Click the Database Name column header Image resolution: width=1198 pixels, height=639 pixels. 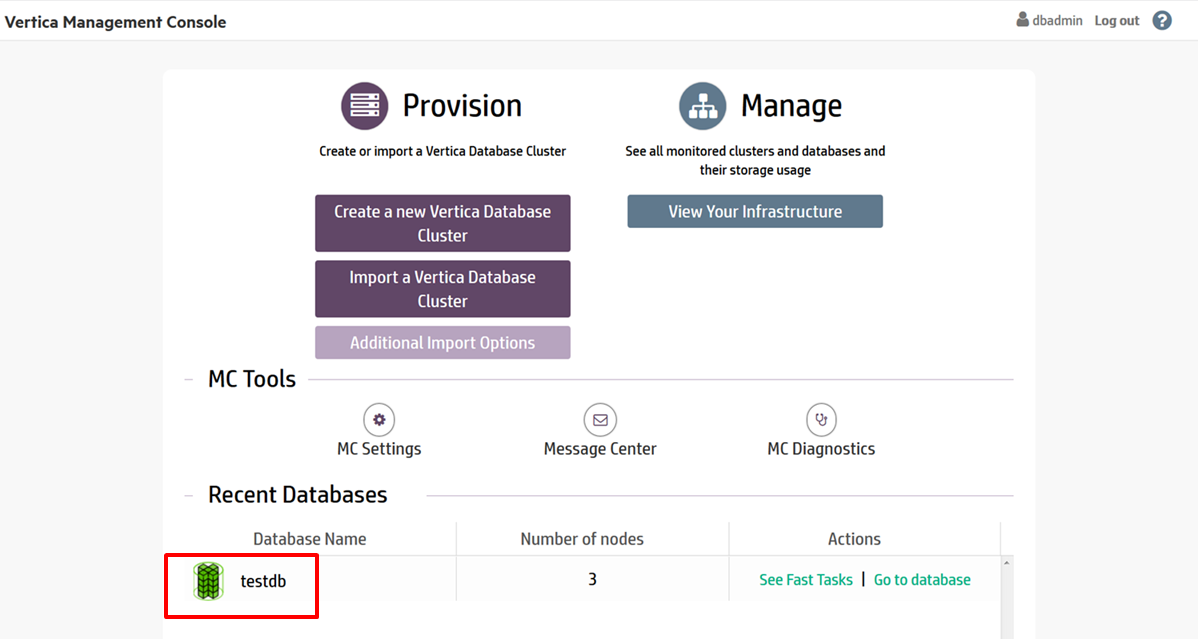click(x=309, y=539)
